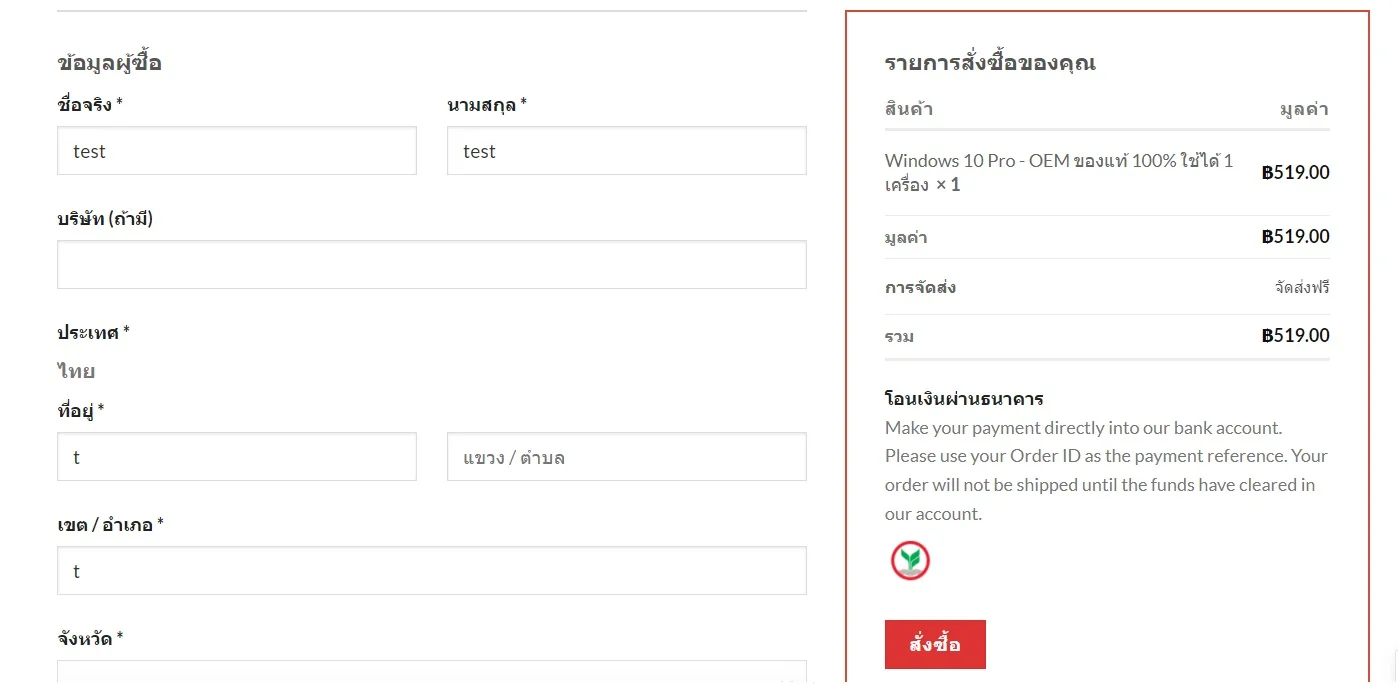
Task: Click the จัดส่งฟรี free shipping text
Action: (1302, 288)
